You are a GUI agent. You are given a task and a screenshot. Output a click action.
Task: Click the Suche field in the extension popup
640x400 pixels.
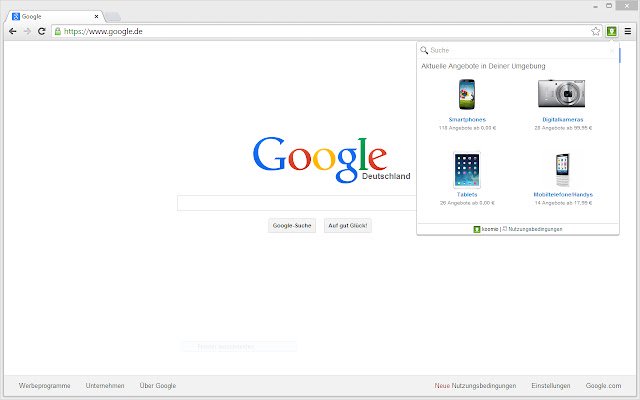[518, 50]
